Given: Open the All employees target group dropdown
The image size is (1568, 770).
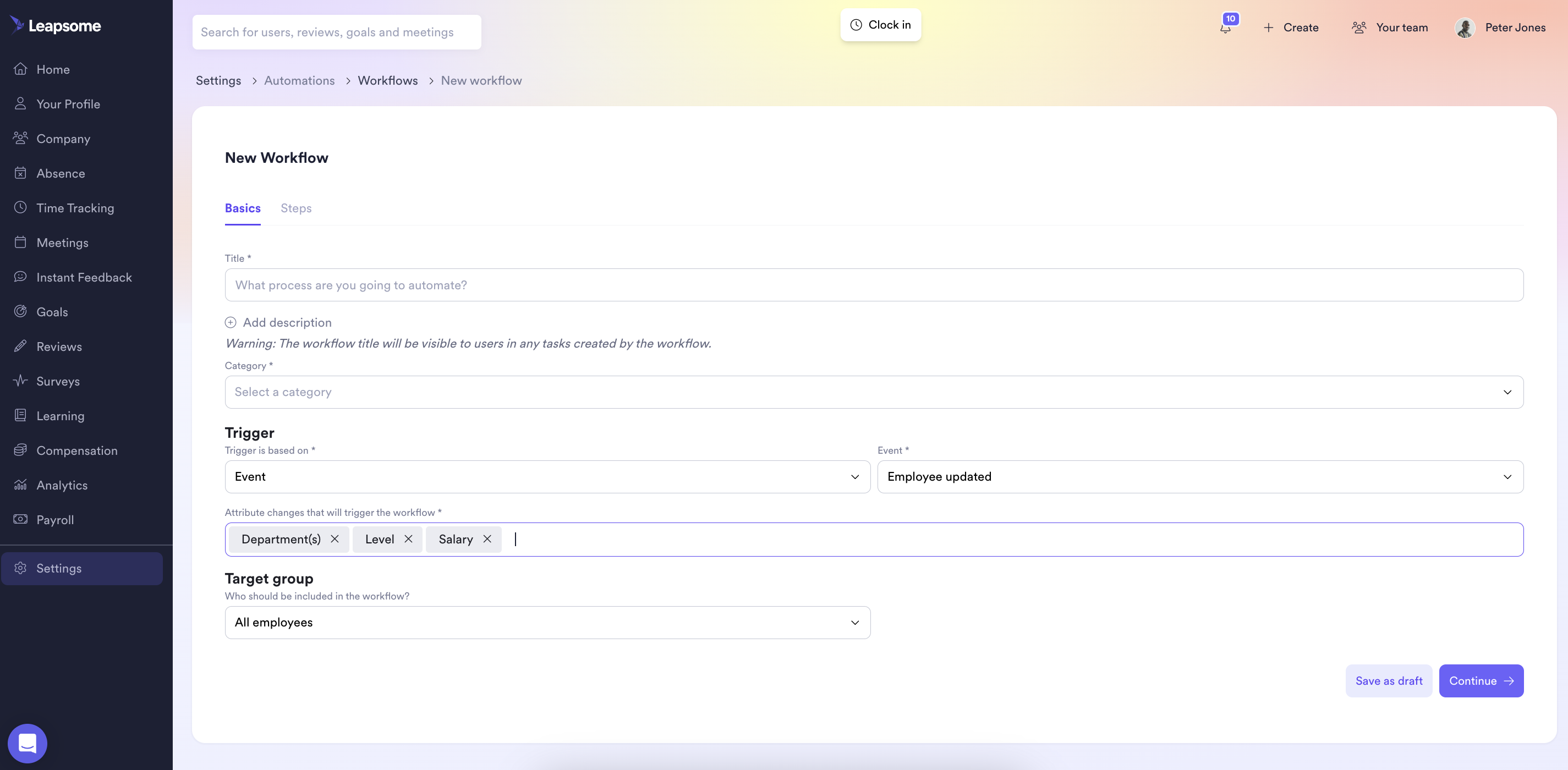Looking at the screenshot, I should pyautogui.click(x=547, y=622).
